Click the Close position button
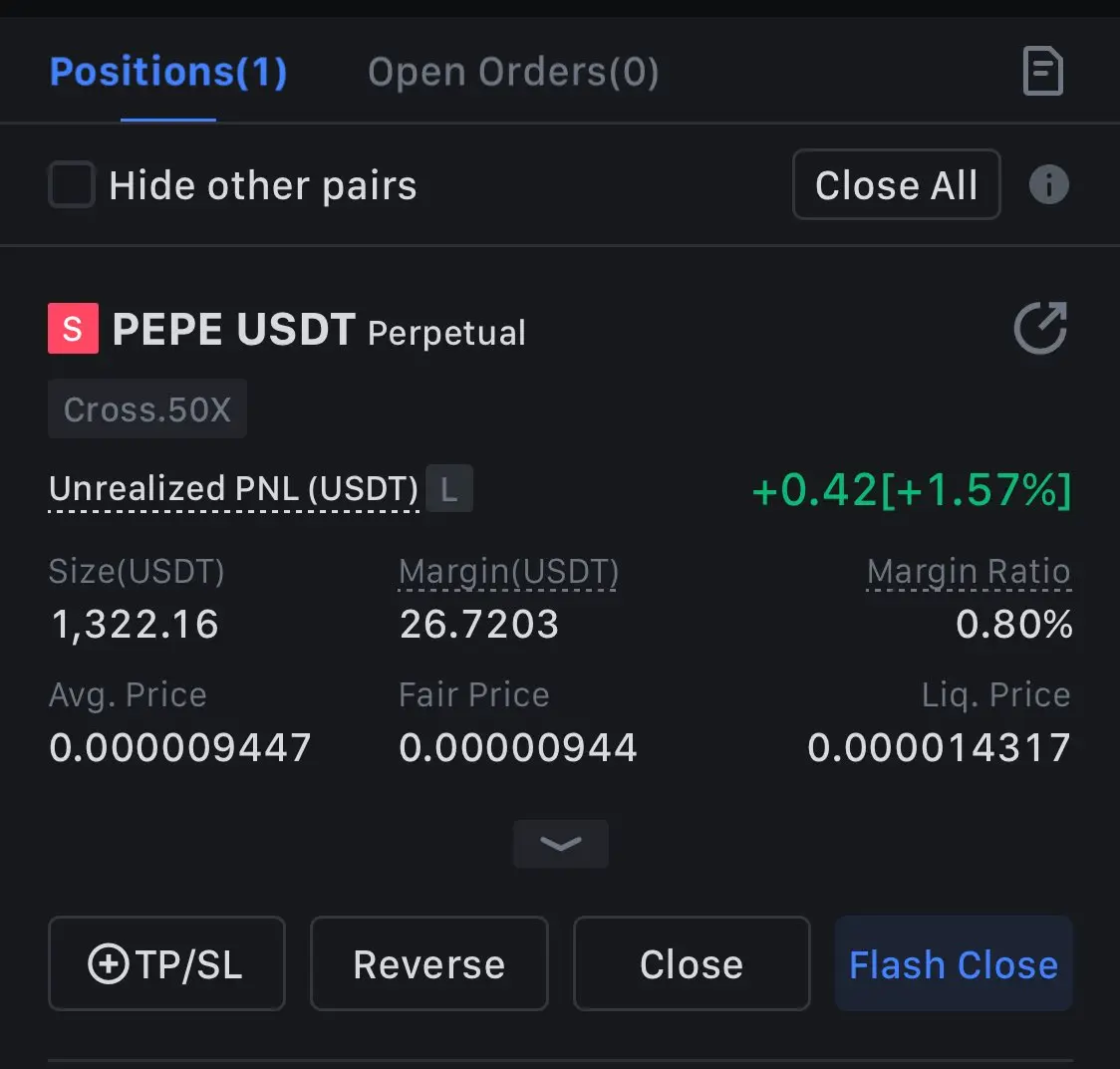1120x1069 pixels. 692,963
